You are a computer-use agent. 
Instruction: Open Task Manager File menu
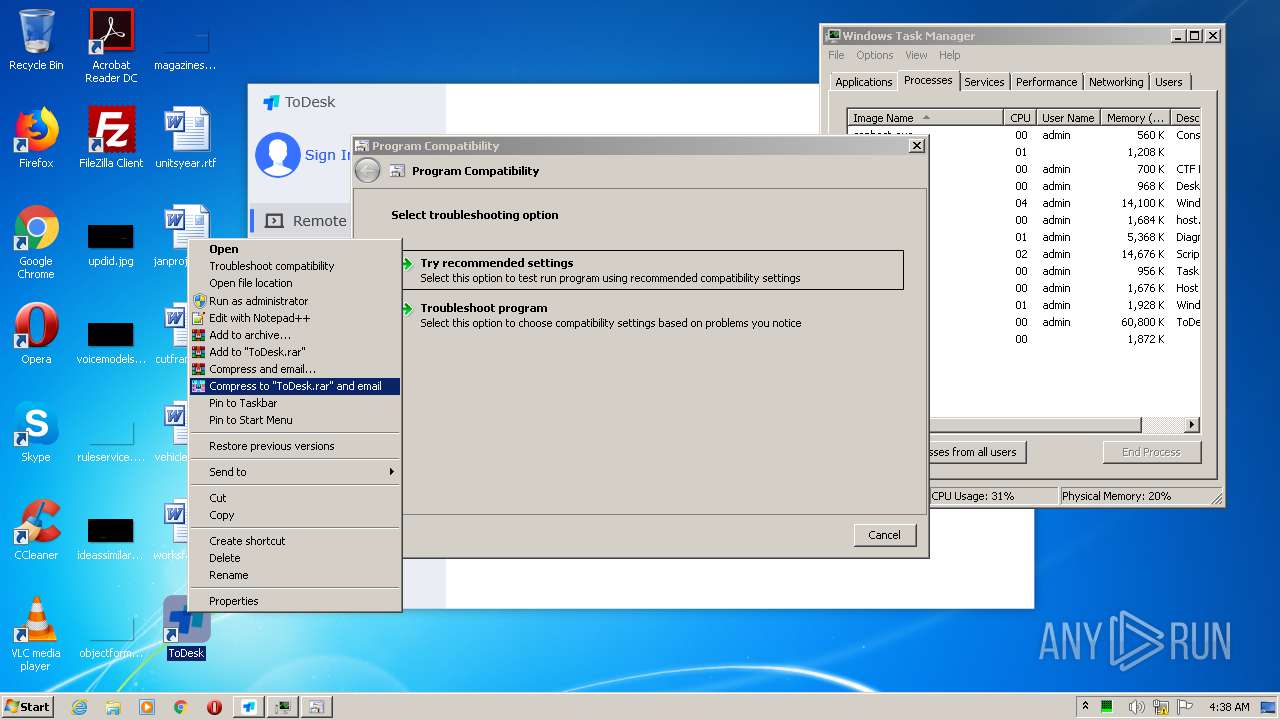tap(836, 55)
